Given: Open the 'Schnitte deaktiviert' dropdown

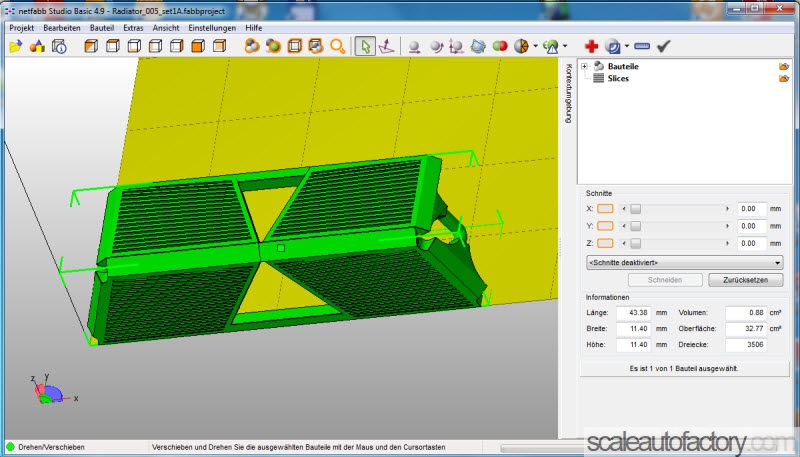Looking at the screenshot, I should click(685, 261).
